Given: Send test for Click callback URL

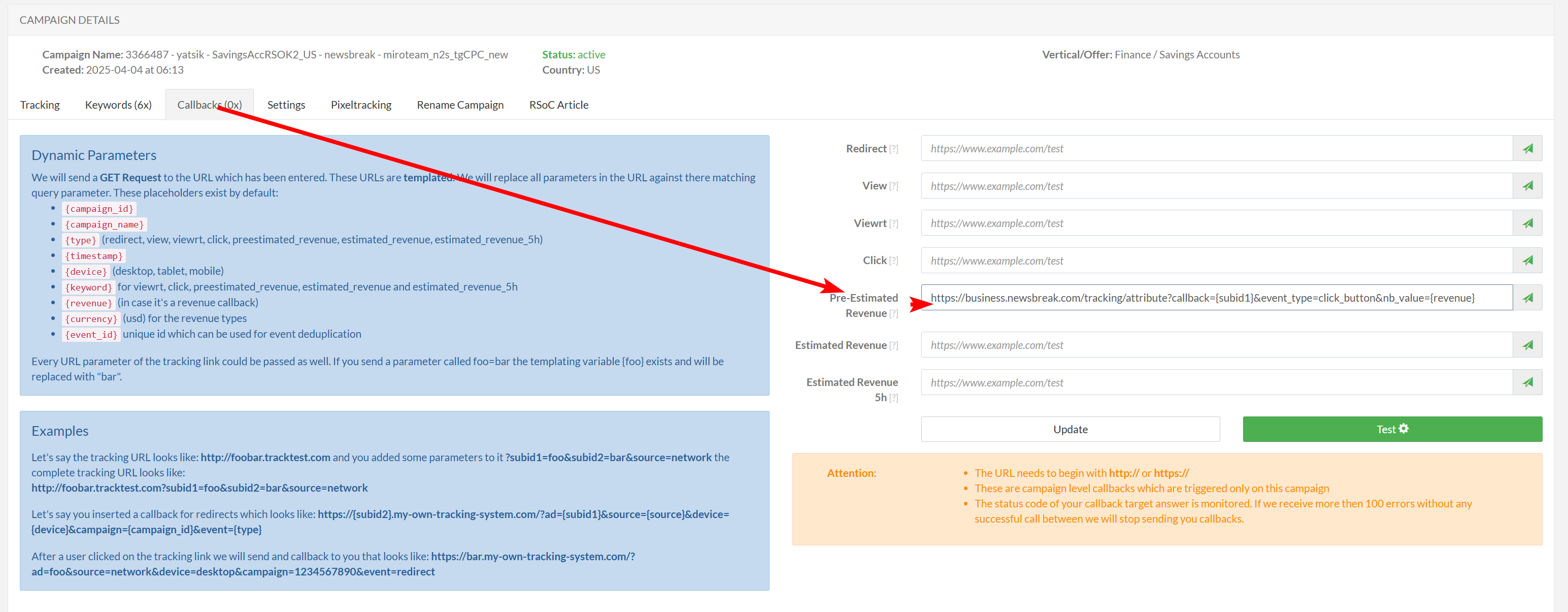Looking at the screenshot, I should pos(1527,261).
